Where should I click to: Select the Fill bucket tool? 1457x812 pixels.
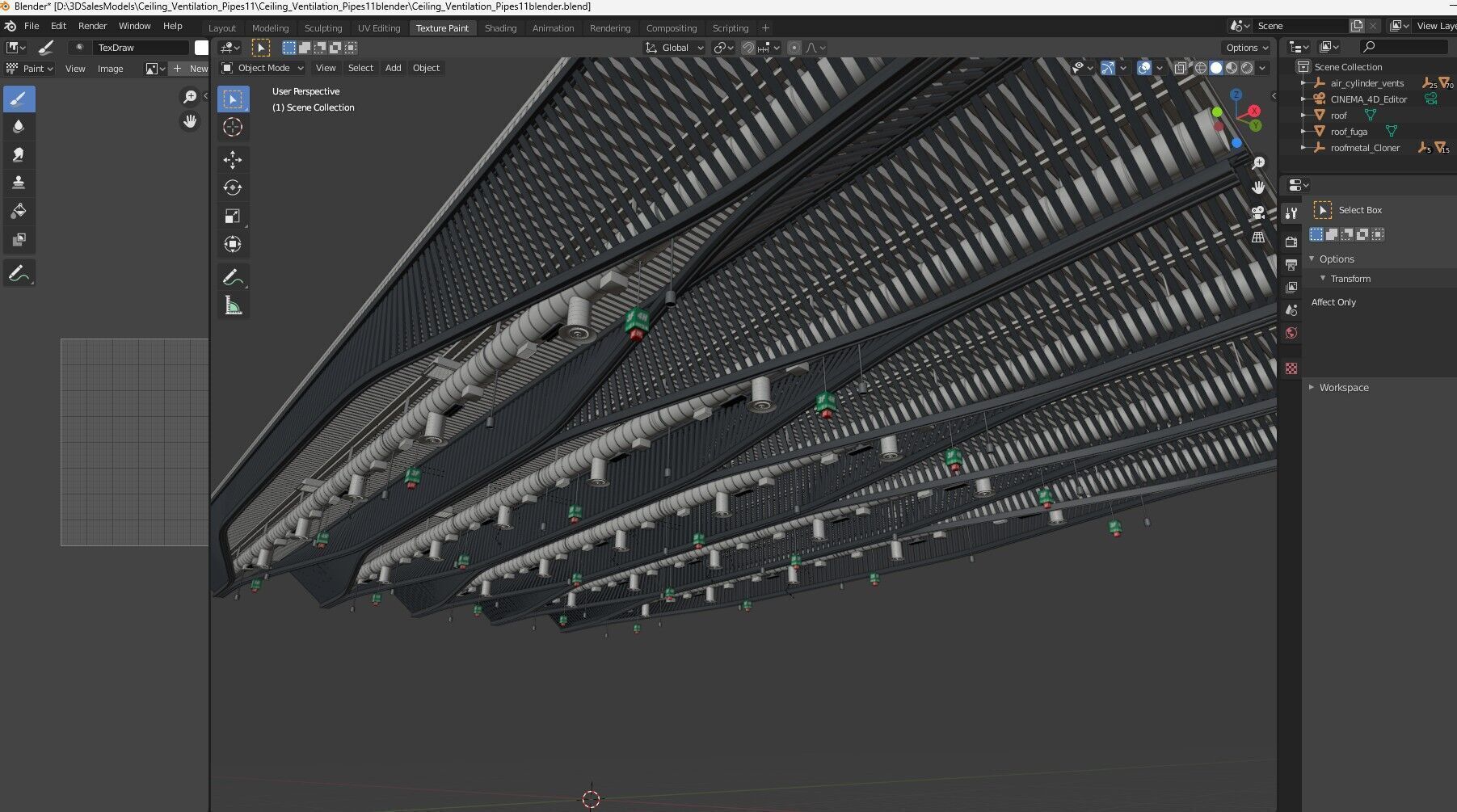pos(19,211)
